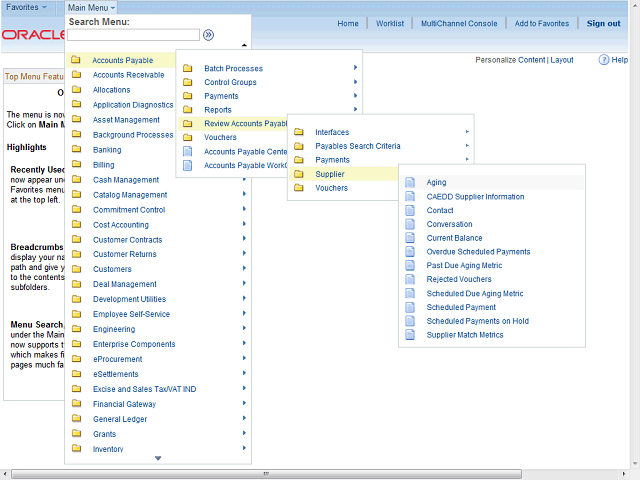Screen dimensions: 640x480
Task: Open the Personalize Content link
Action: [x=510, y=60]
